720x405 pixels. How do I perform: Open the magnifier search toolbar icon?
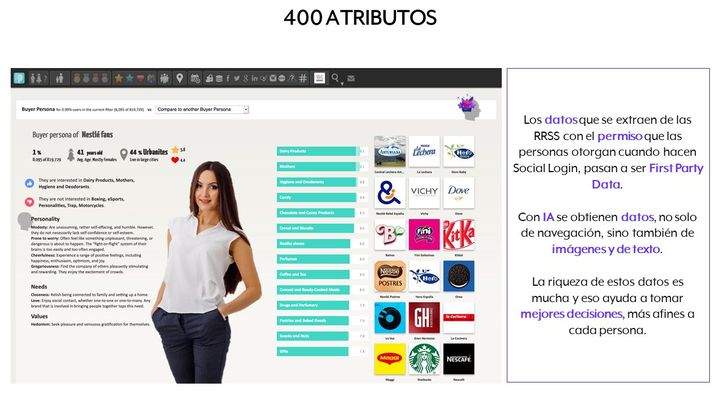[x=336, y=78]
